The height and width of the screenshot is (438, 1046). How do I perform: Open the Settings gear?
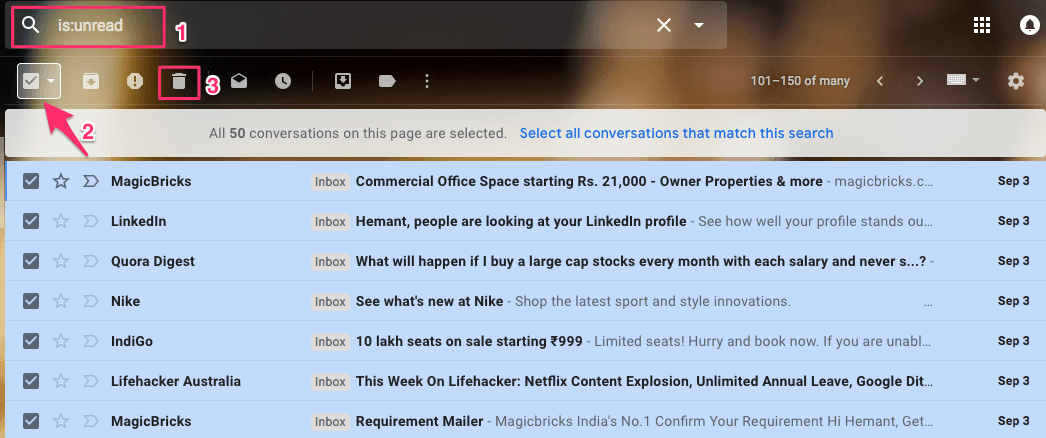pos(1015,81)
